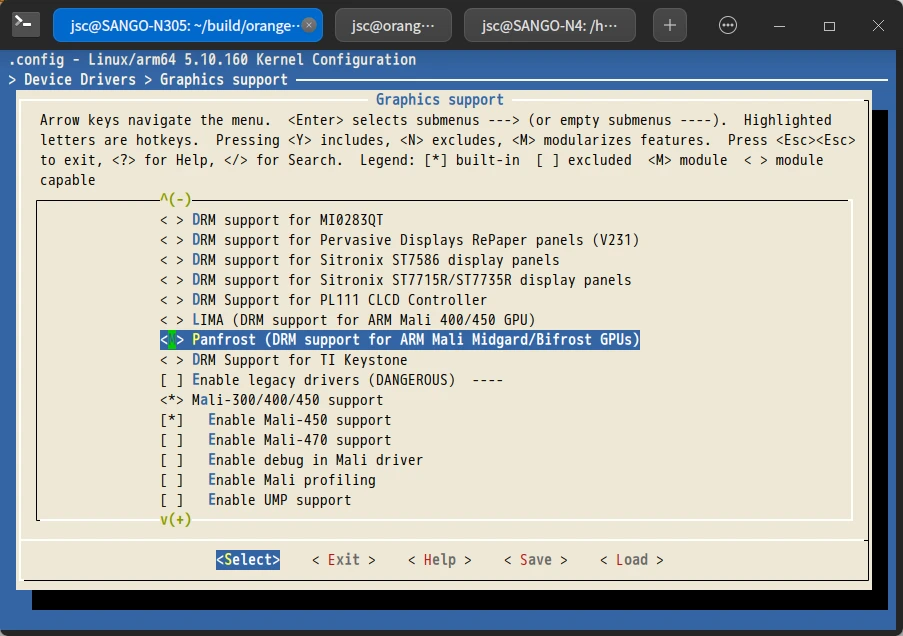Screen dimensions: 903x636
Task: Click the Exit button
Action: coord(343,560)
